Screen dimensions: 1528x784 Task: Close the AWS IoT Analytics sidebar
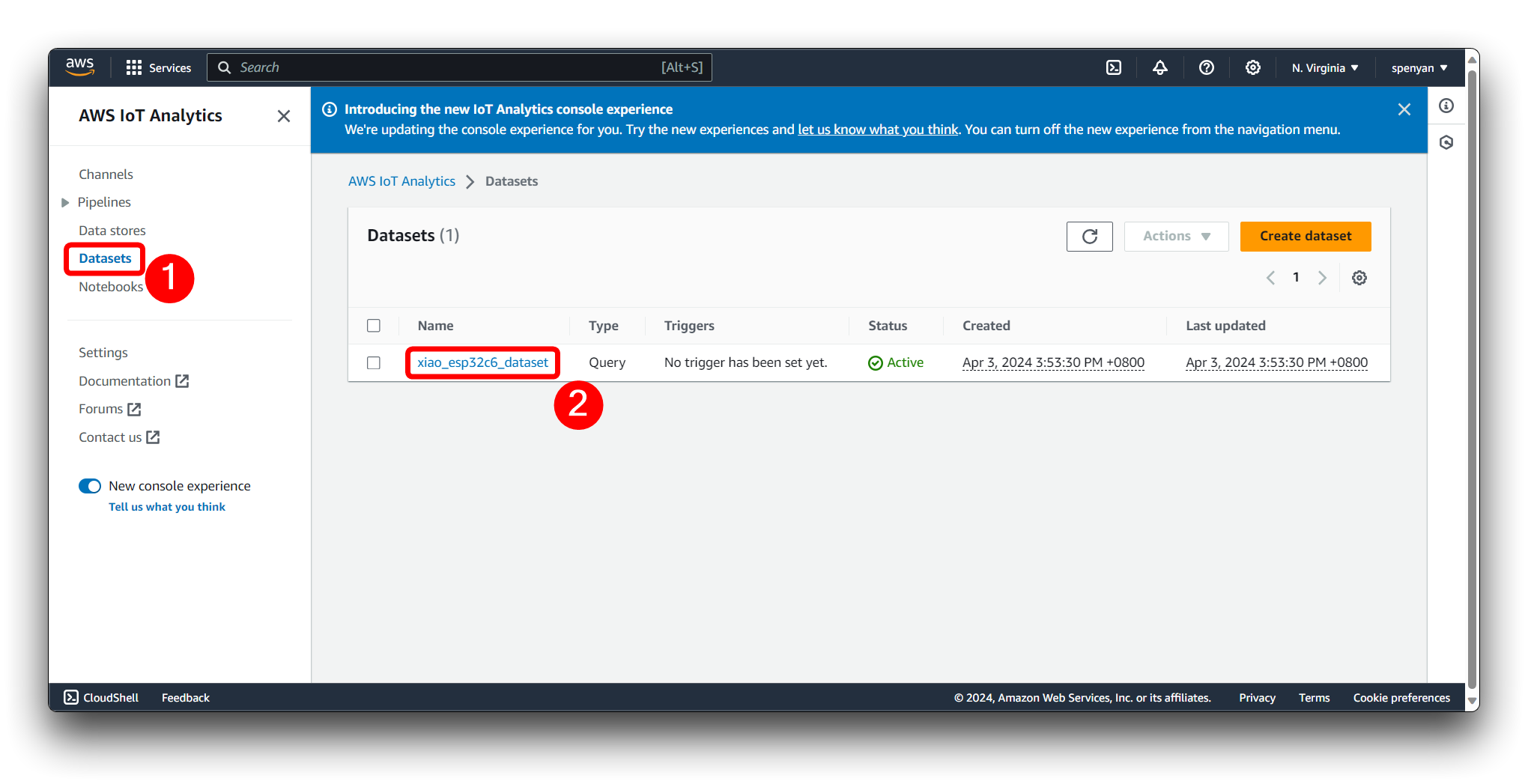(283, 116)
